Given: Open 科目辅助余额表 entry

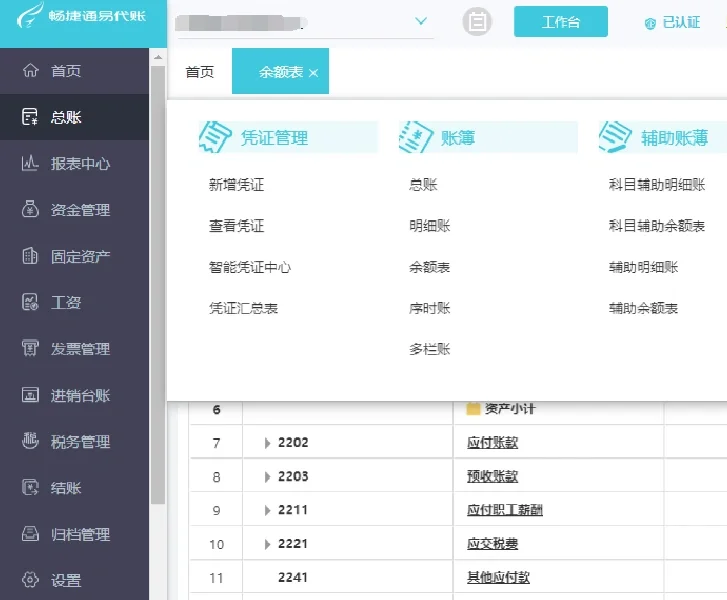Looking at the screenshot, I should [x=657, y=226].
